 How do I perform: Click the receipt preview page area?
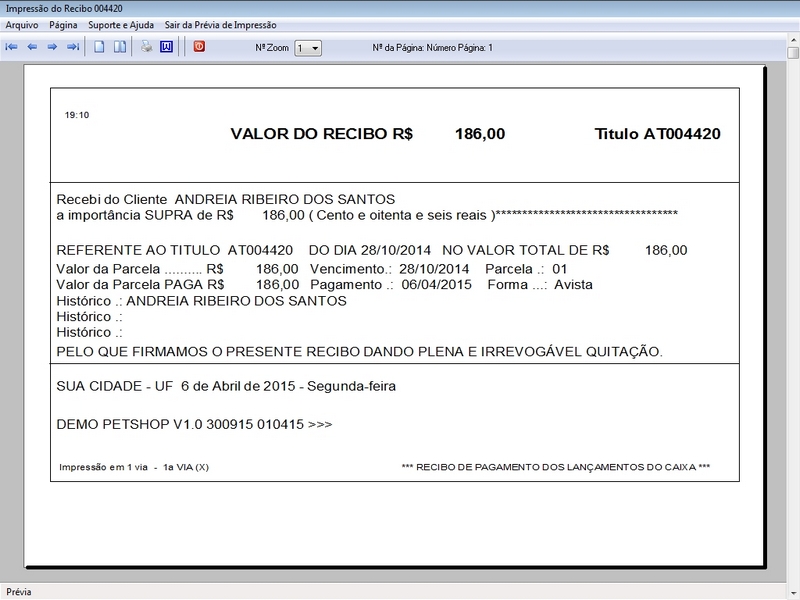point(400,300)
